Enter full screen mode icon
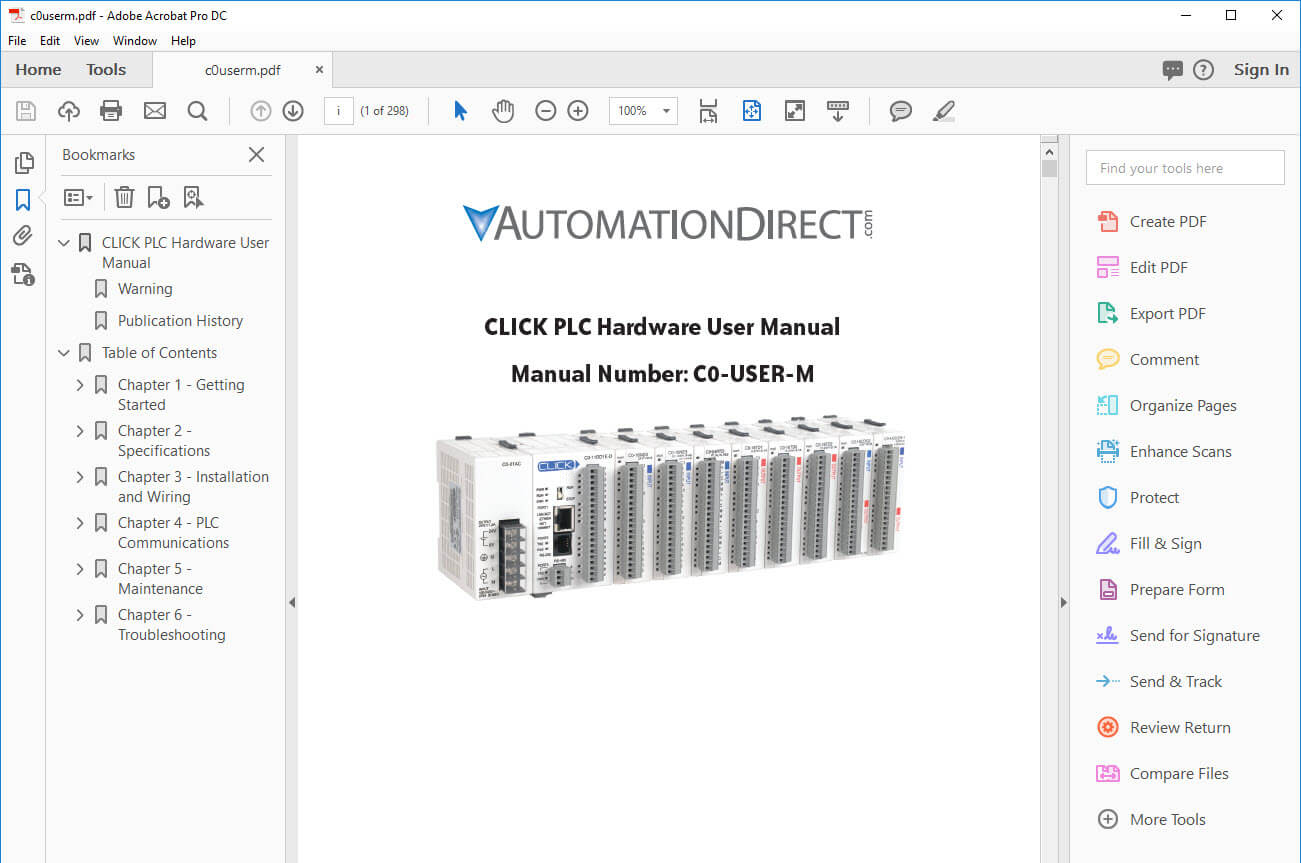The image size is (1301, 863). 795,111
